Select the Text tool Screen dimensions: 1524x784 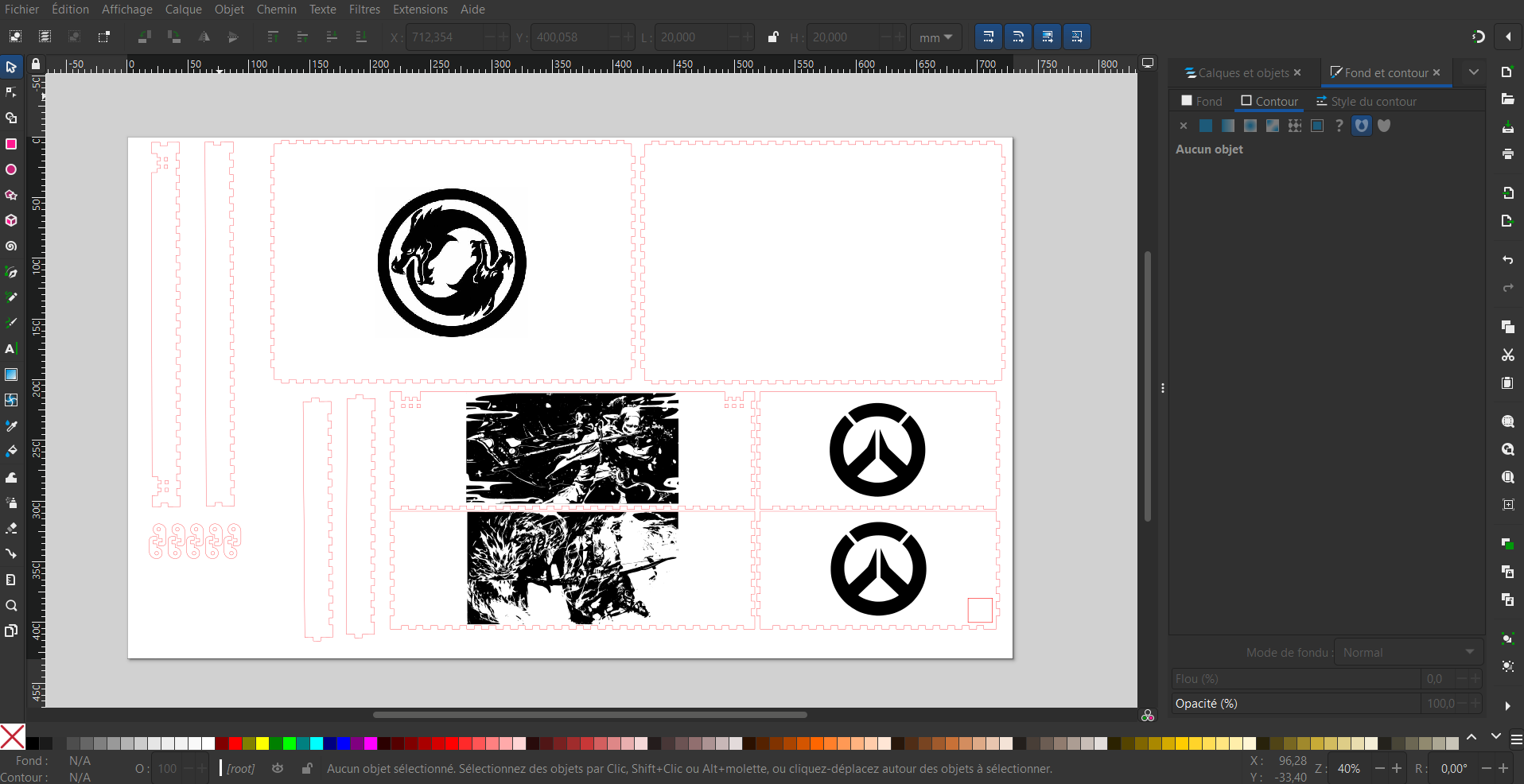pyautogui.click(x=11, y=348)
